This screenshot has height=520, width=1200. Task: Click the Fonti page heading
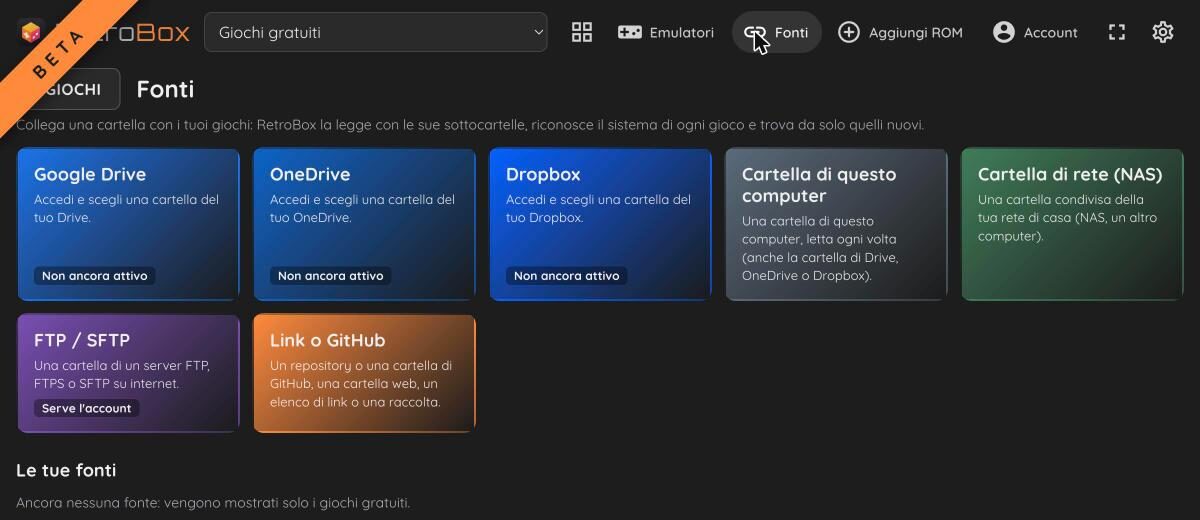coord(165,89)
